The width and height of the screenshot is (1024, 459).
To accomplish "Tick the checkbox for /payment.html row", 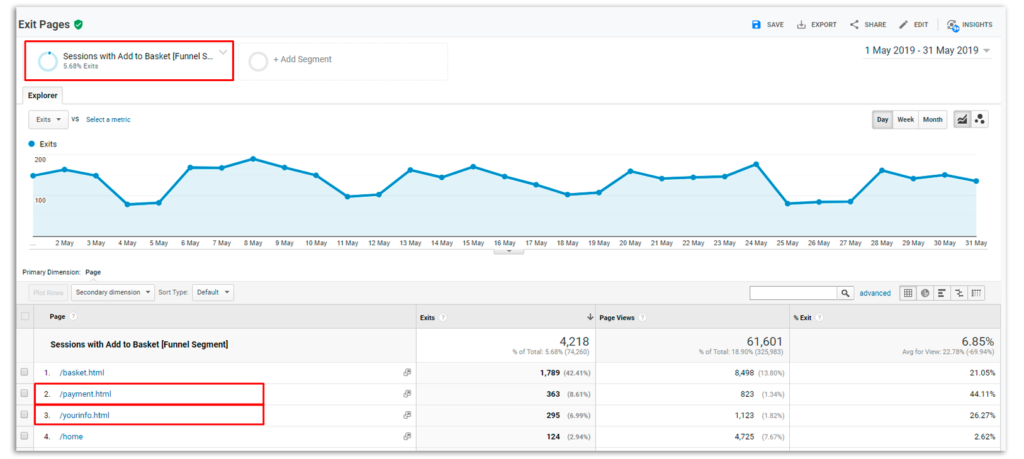I will tap(25, 394).
